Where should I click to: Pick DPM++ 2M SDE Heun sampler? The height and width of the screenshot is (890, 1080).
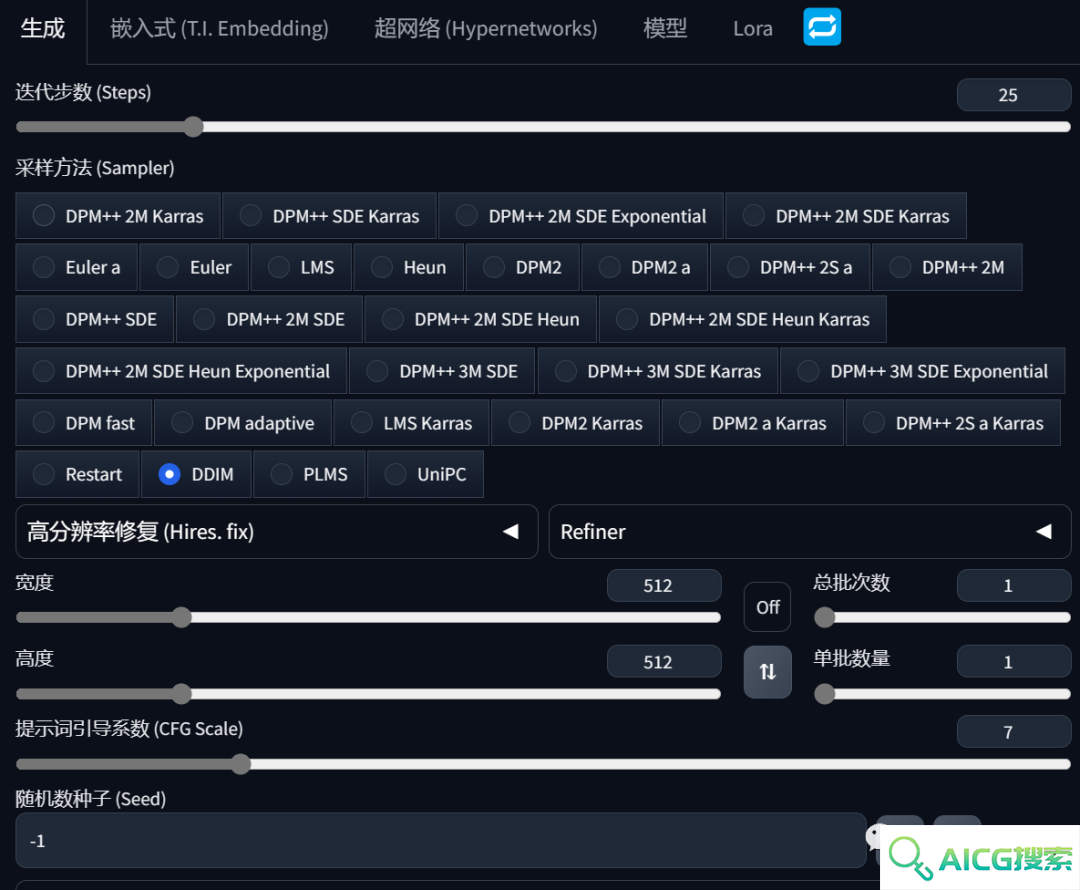tap(480, 319)
